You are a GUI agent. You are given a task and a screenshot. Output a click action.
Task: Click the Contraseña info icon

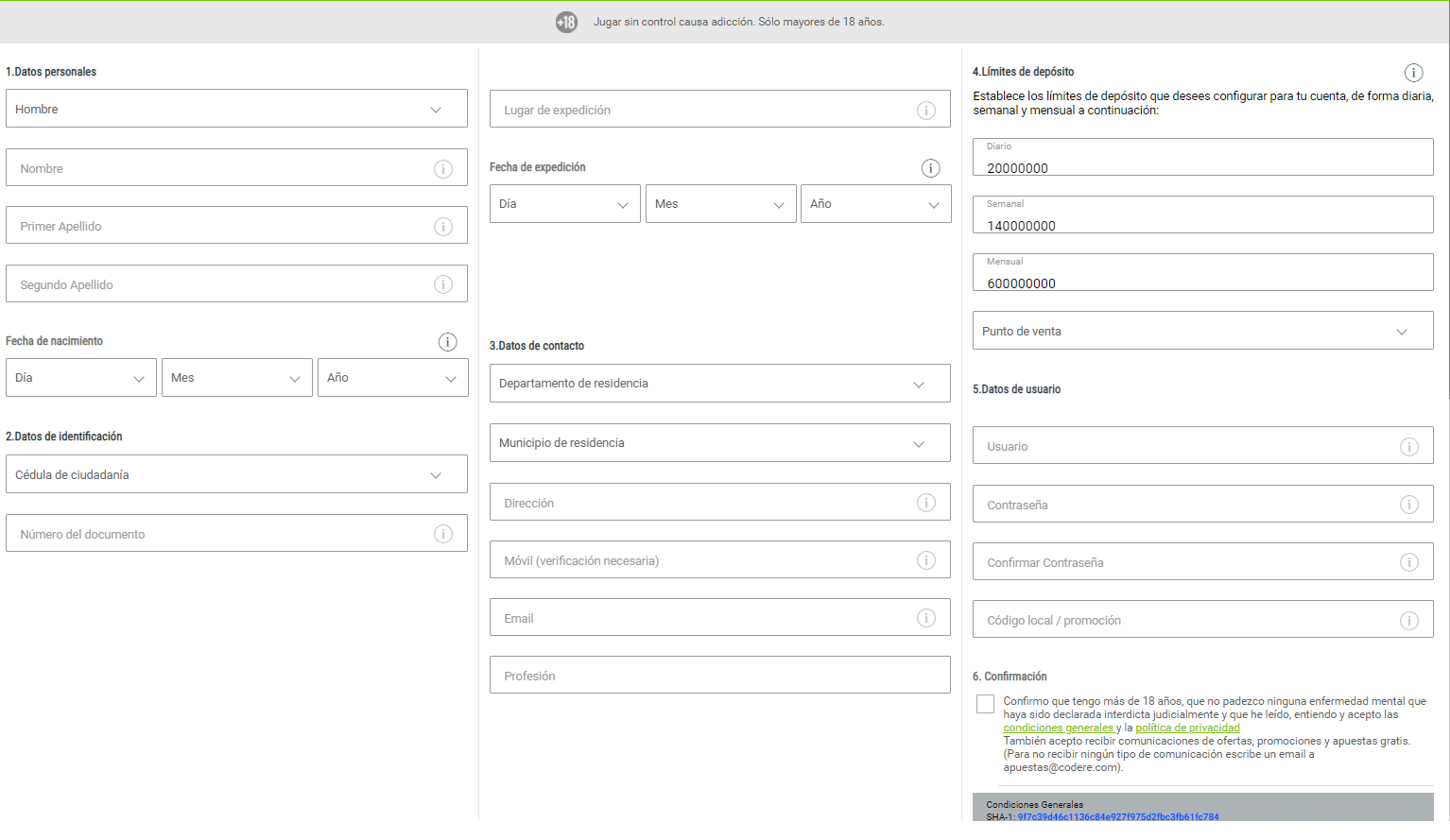(x=1409, y=504)
